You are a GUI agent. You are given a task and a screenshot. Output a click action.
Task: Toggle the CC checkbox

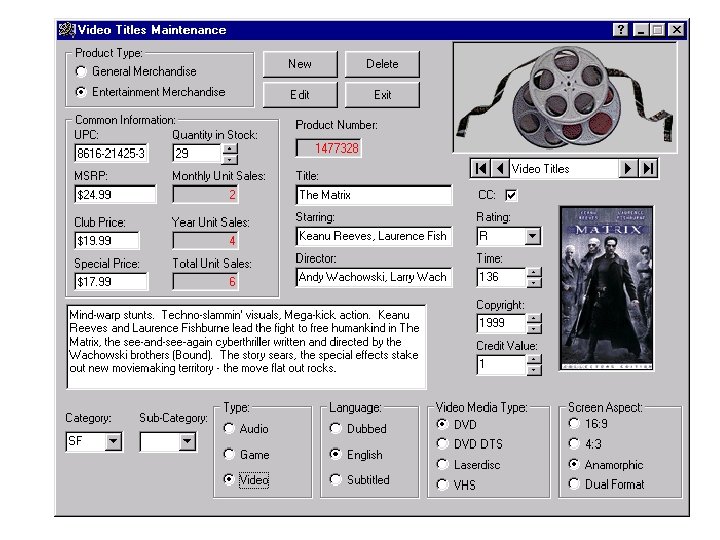(x=511, y=195)
